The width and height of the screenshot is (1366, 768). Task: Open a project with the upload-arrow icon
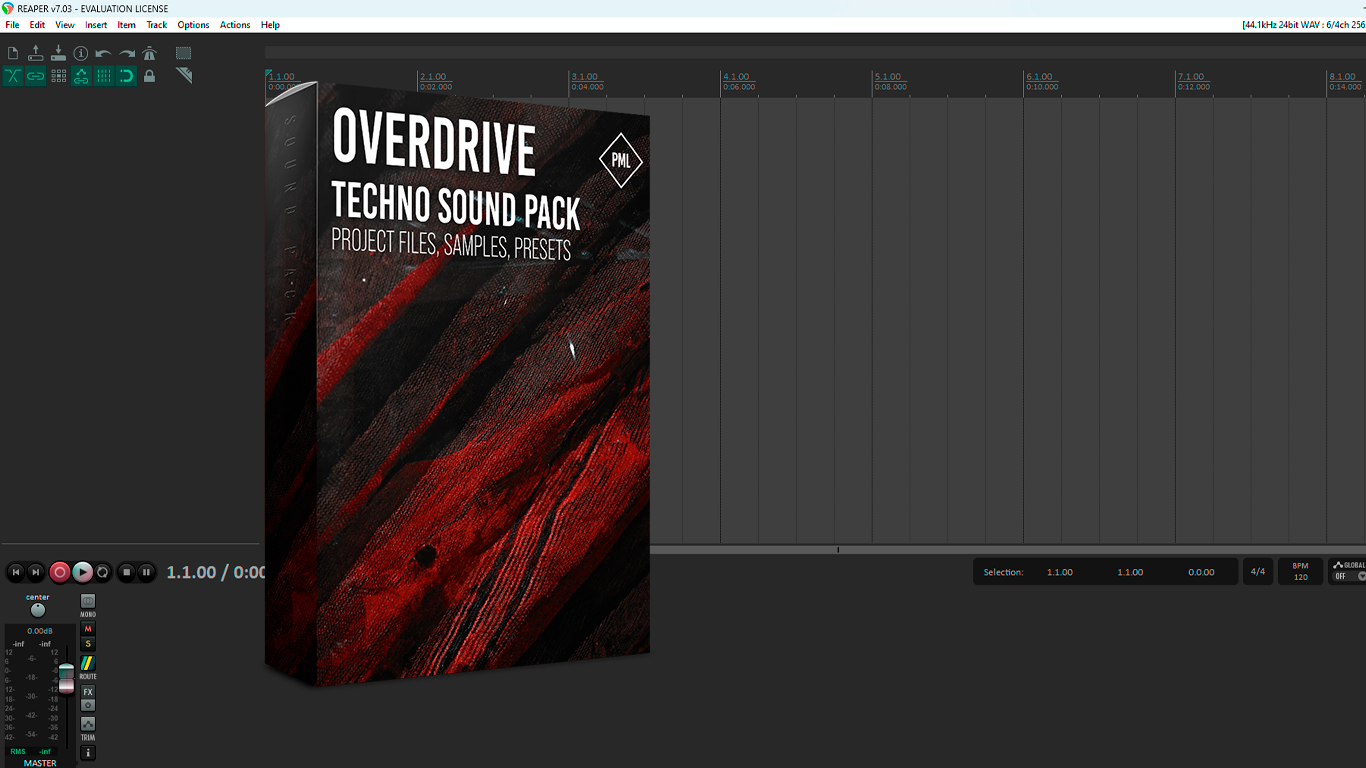click(36, 53)
